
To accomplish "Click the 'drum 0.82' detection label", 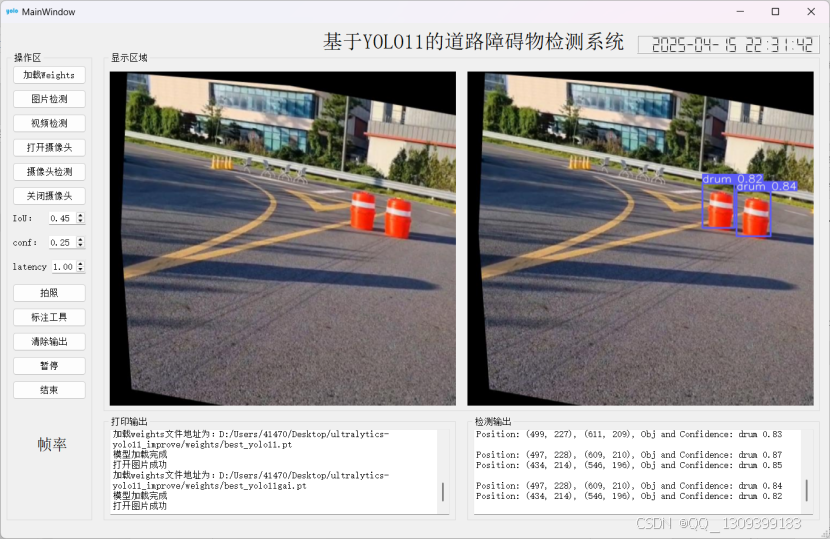I will click(x=733, y=178).
